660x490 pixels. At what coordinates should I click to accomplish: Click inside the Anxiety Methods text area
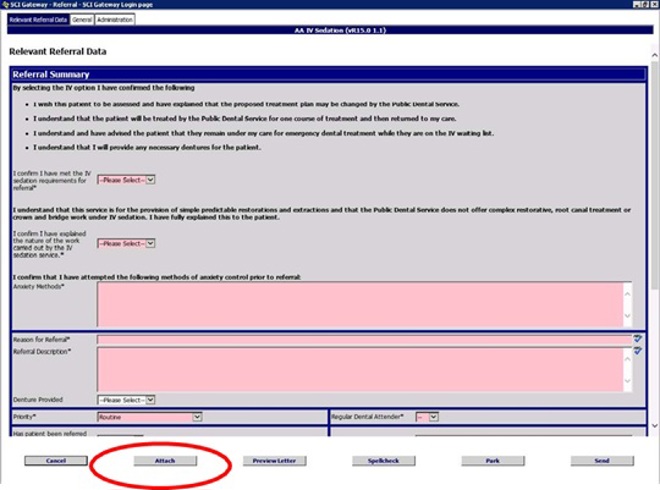360,304
